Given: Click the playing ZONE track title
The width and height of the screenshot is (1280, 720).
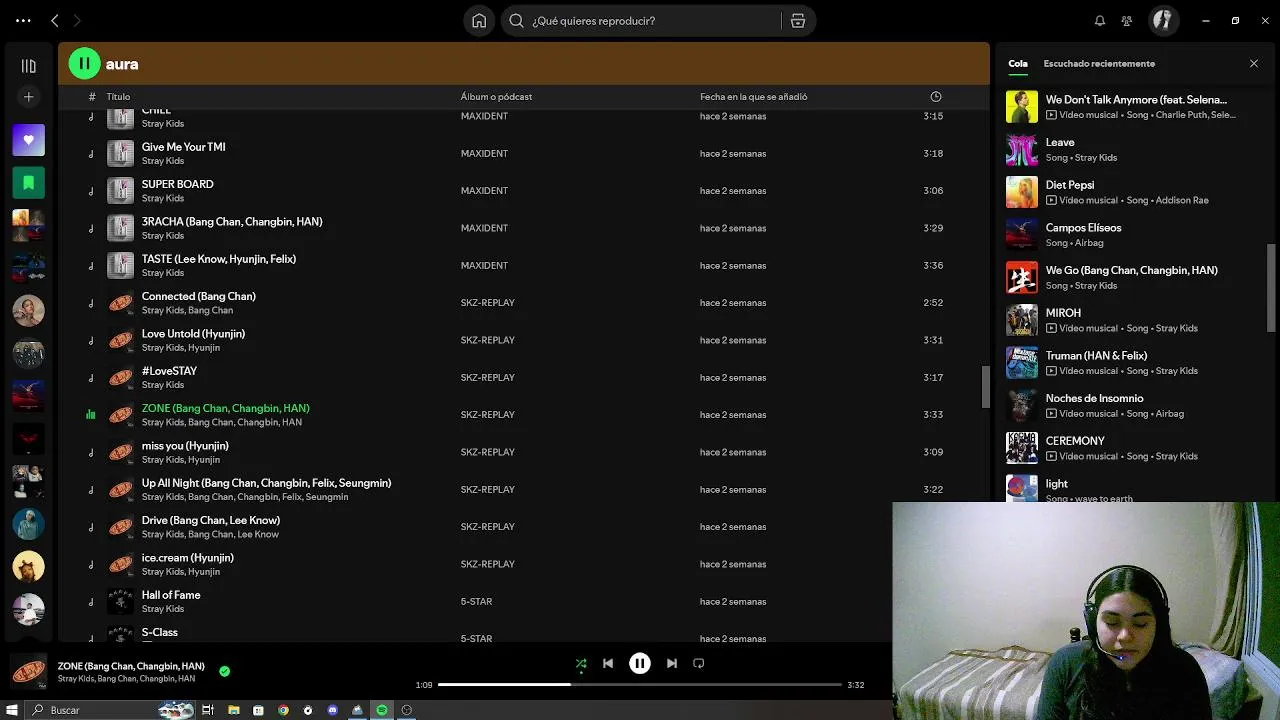Looking at the screenshot, I should tap(225, 408).
